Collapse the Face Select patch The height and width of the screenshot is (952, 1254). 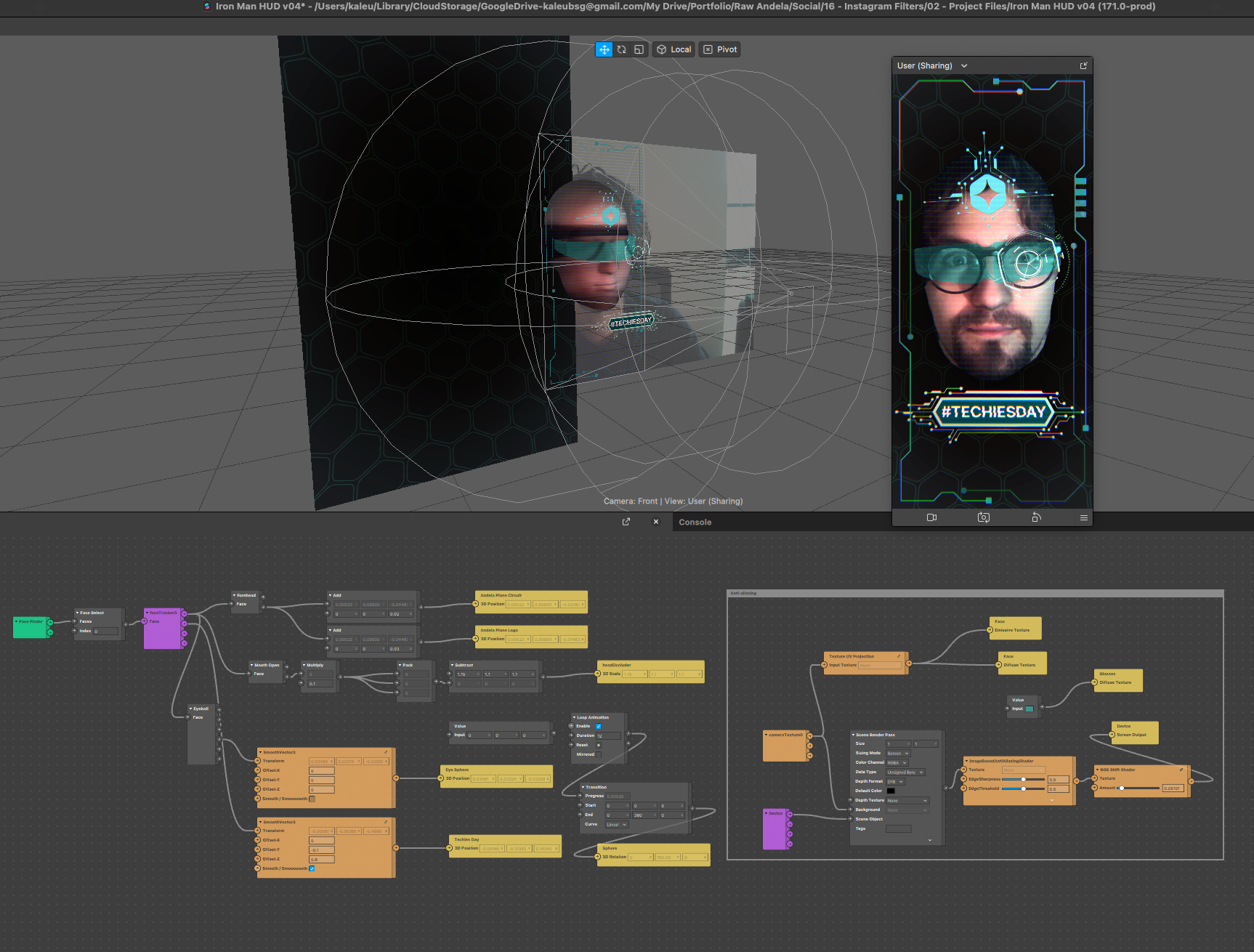click(77, 613)
